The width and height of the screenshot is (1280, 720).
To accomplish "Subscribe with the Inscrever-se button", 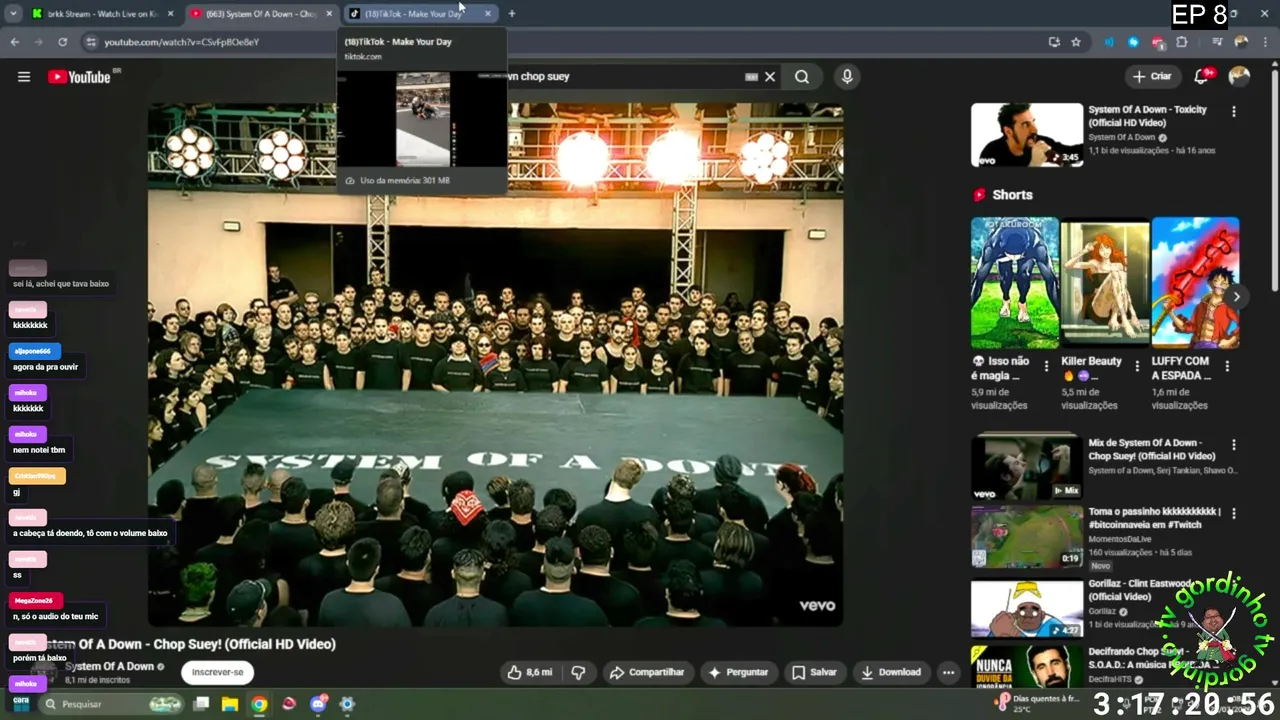I will point(217,672).
